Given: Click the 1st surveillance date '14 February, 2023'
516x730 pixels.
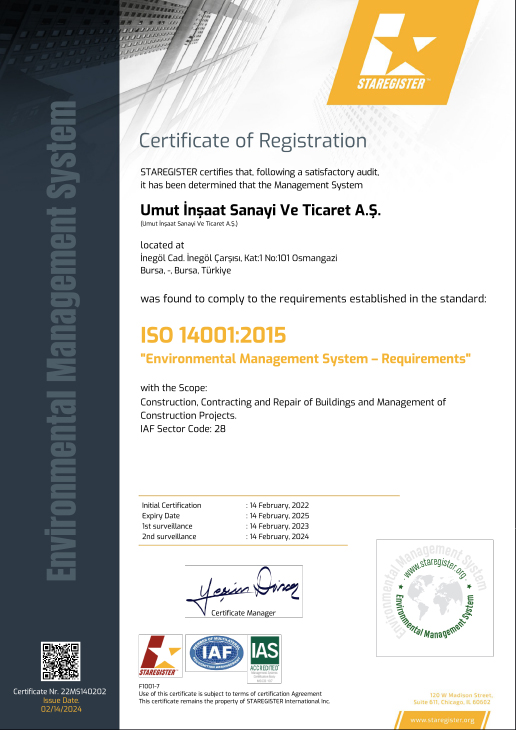Looking at the screenshot, I should click(x=278, y=526).
